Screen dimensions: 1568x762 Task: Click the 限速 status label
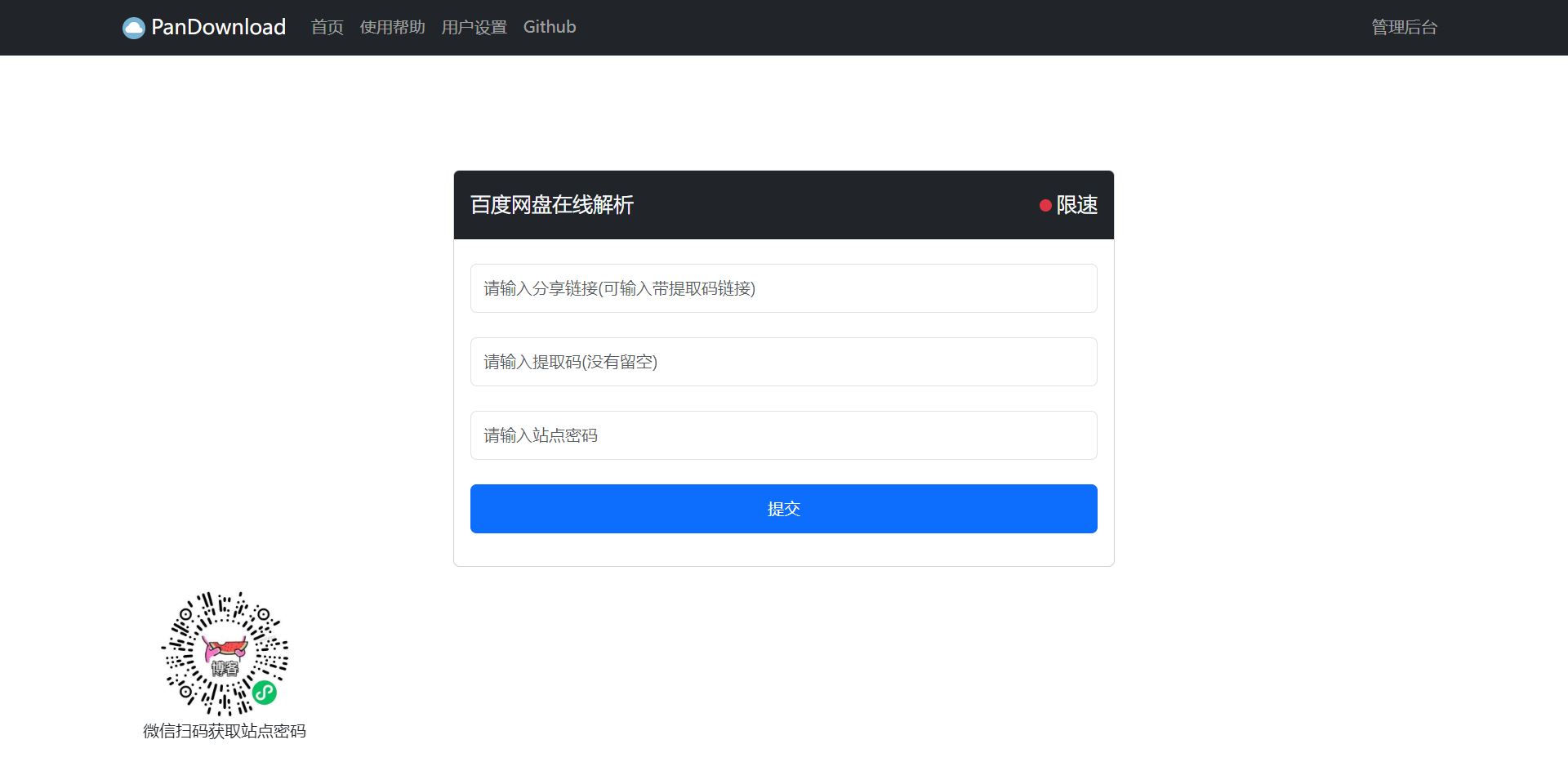pos(1077,205)
